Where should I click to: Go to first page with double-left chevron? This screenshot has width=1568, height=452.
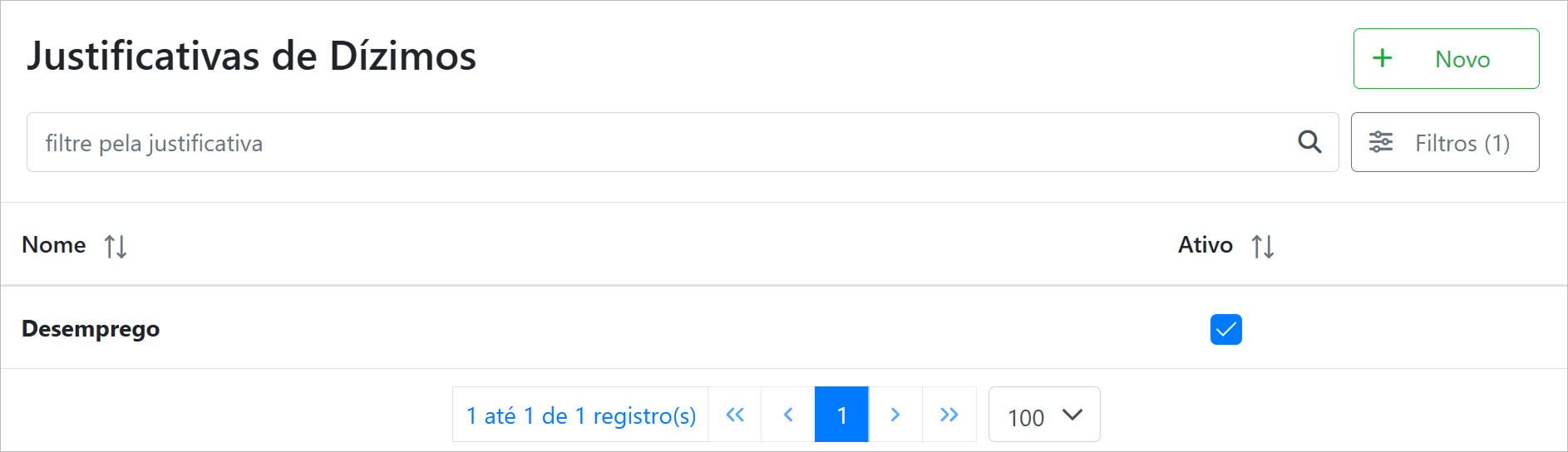(x=735, y=415)
